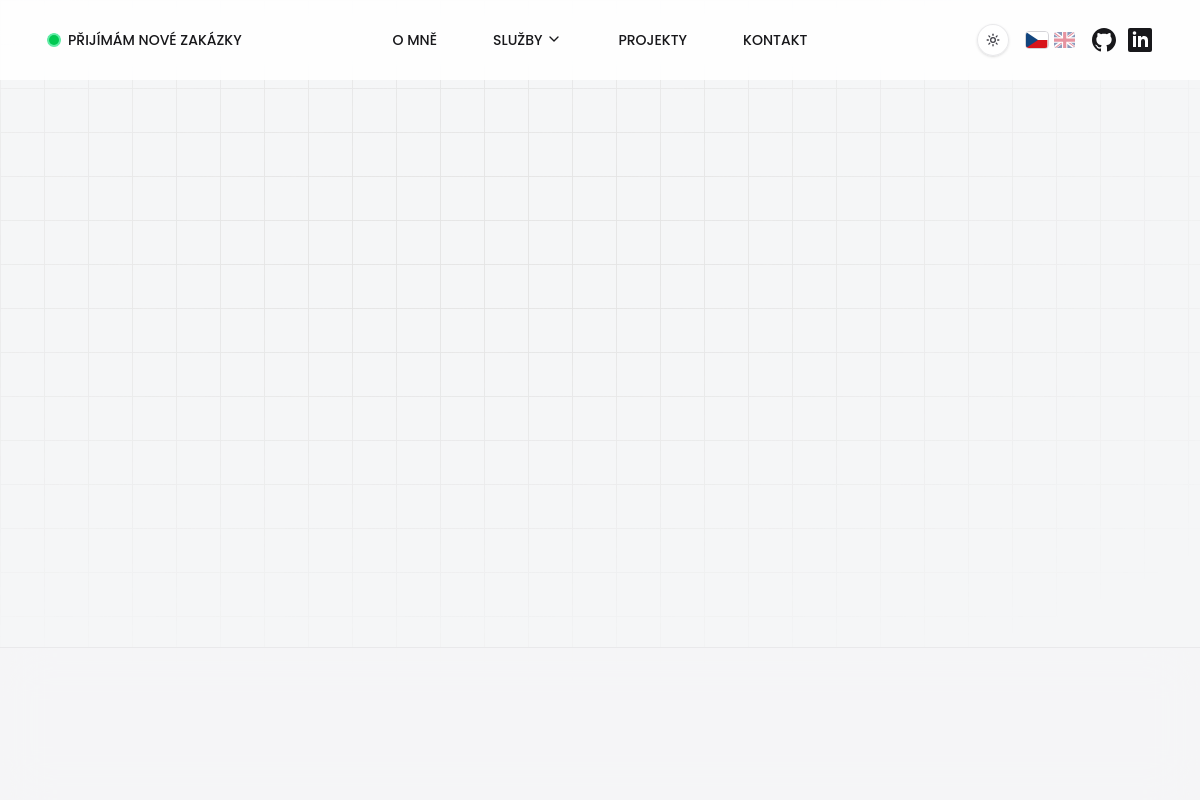Toggle the light/dark theme sun button

993,40
